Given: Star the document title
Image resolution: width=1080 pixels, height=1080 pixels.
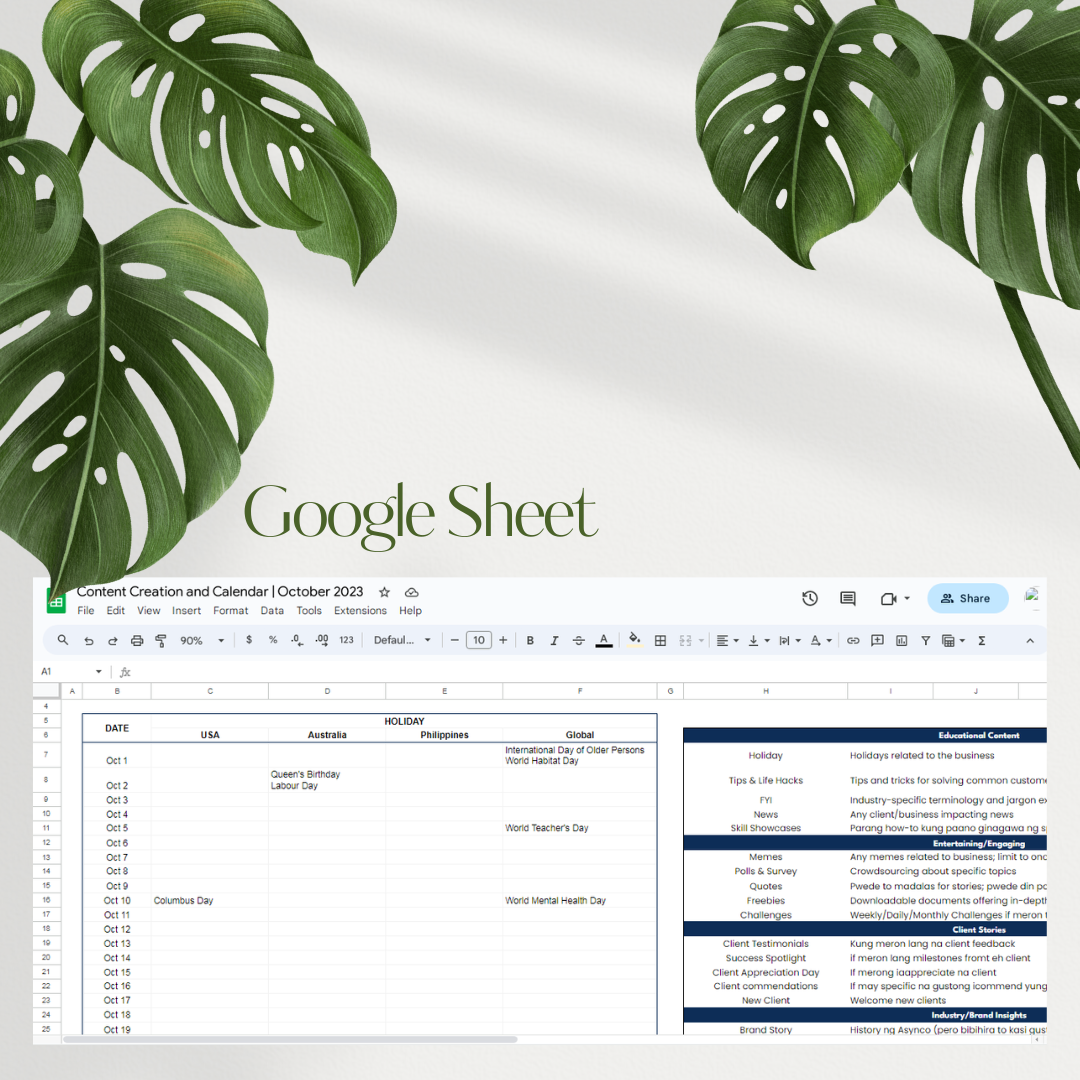Looking at the screenshot, I should point(384,592).
